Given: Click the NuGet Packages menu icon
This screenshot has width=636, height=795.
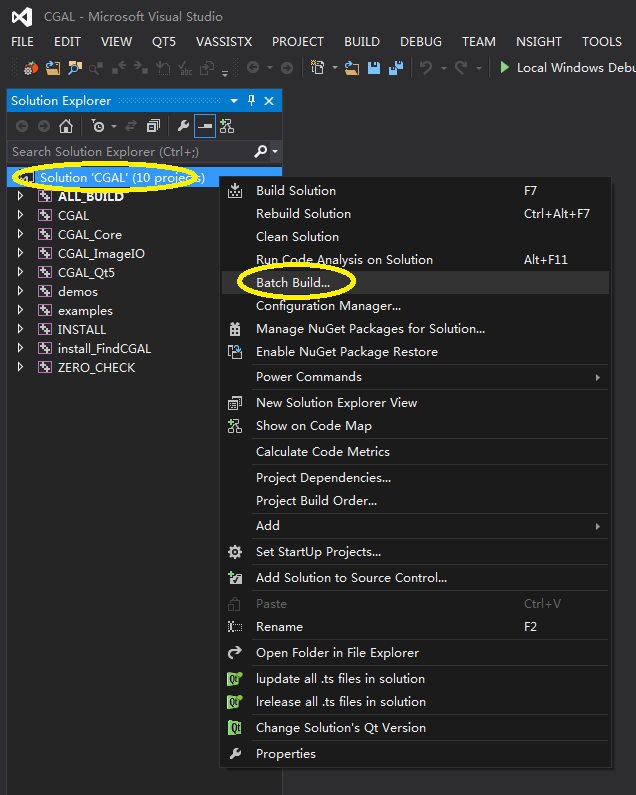Looking at the screenshot, I should point(235,329).
